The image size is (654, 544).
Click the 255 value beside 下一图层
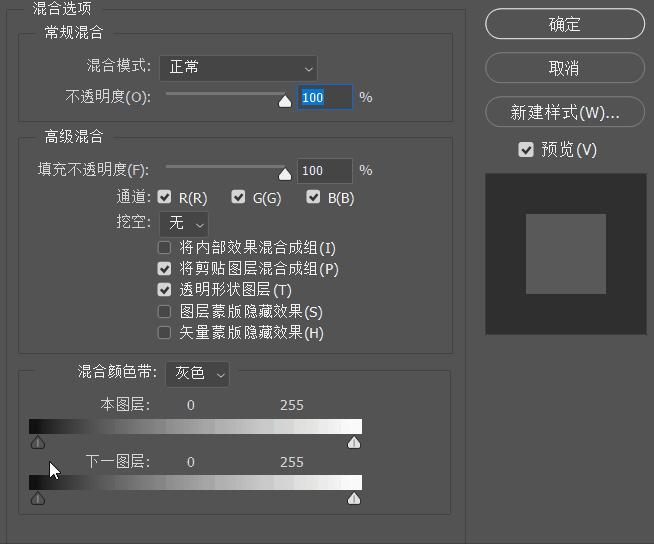(292, 462)
